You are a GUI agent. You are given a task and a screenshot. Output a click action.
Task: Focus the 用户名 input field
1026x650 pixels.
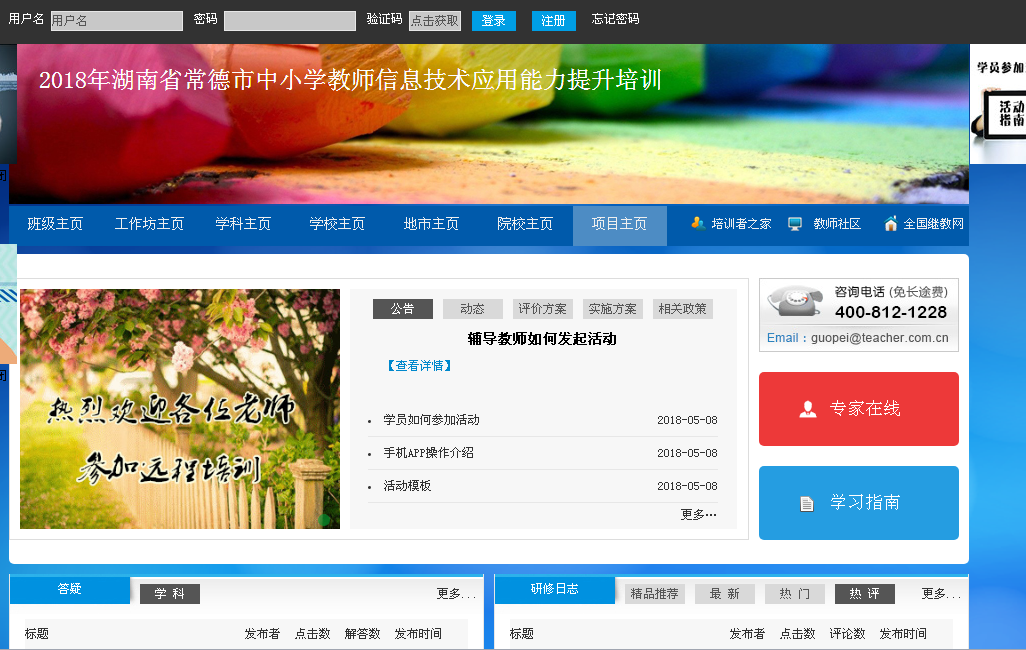(x=116, y=21)
